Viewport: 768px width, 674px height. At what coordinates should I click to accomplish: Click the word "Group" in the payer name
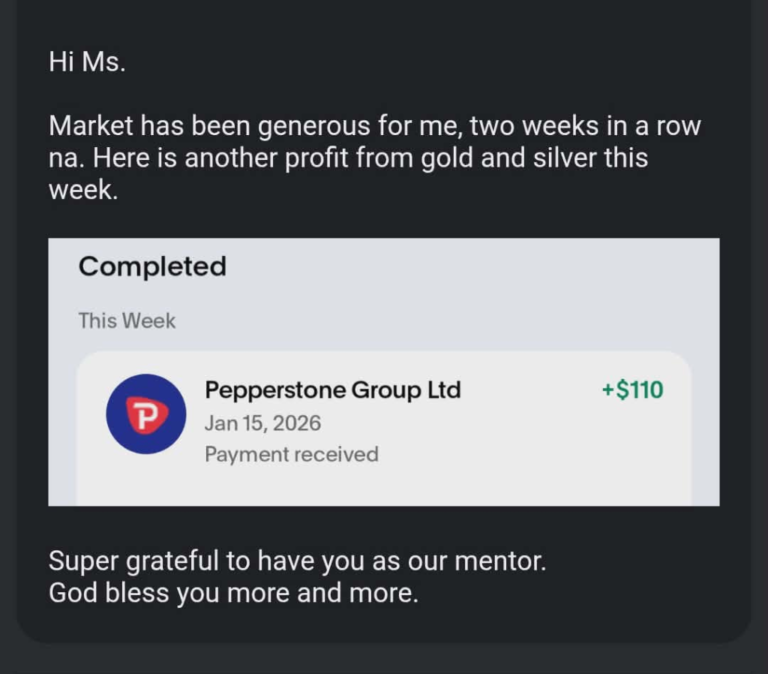click(x=387, y=390)
